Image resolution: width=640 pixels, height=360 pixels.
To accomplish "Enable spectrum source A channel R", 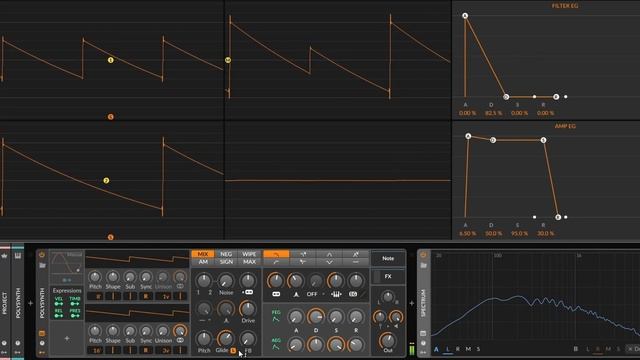I will click(458, 349).
